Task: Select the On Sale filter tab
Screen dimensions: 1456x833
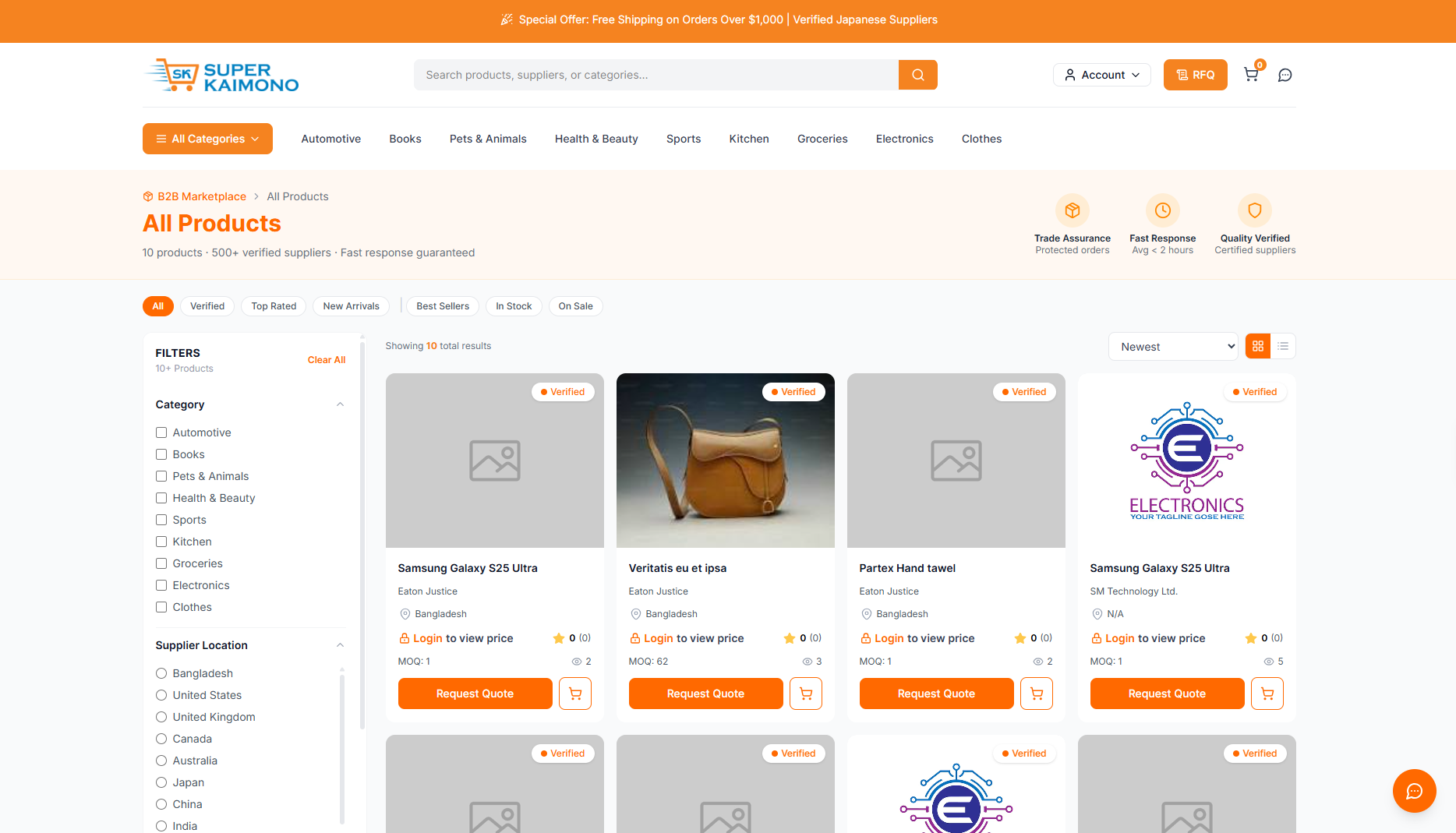Action: click(x=575, y=306)
